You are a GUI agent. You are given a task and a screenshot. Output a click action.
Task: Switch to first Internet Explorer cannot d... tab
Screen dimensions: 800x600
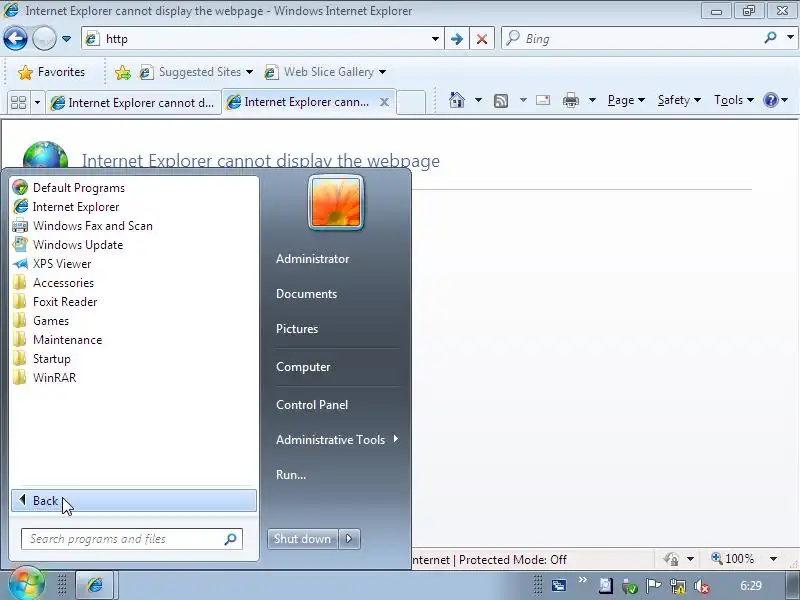click(133, 103)
